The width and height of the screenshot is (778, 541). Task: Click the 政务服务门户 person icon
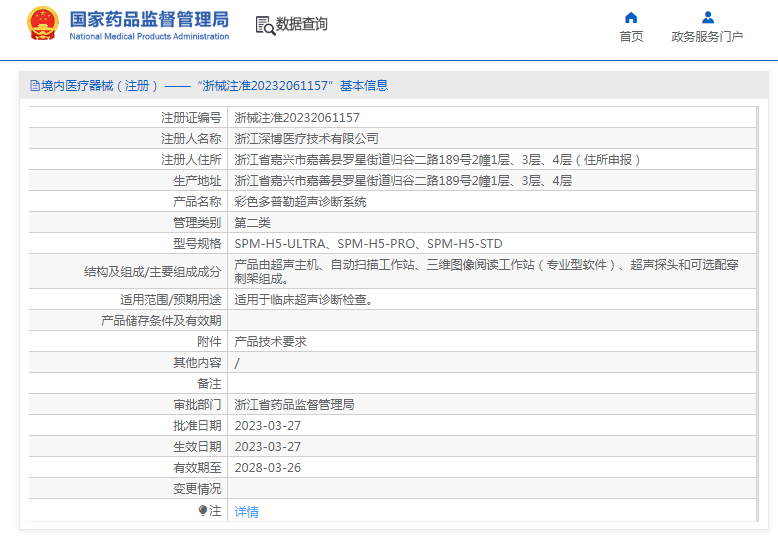pyautogui.click(x=707, y=17)
